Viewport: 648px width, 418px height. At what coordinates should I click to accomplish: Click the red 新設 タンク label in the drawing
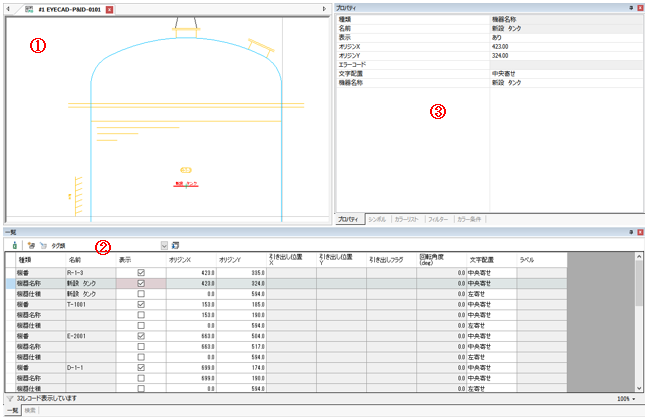pos(186,184)
